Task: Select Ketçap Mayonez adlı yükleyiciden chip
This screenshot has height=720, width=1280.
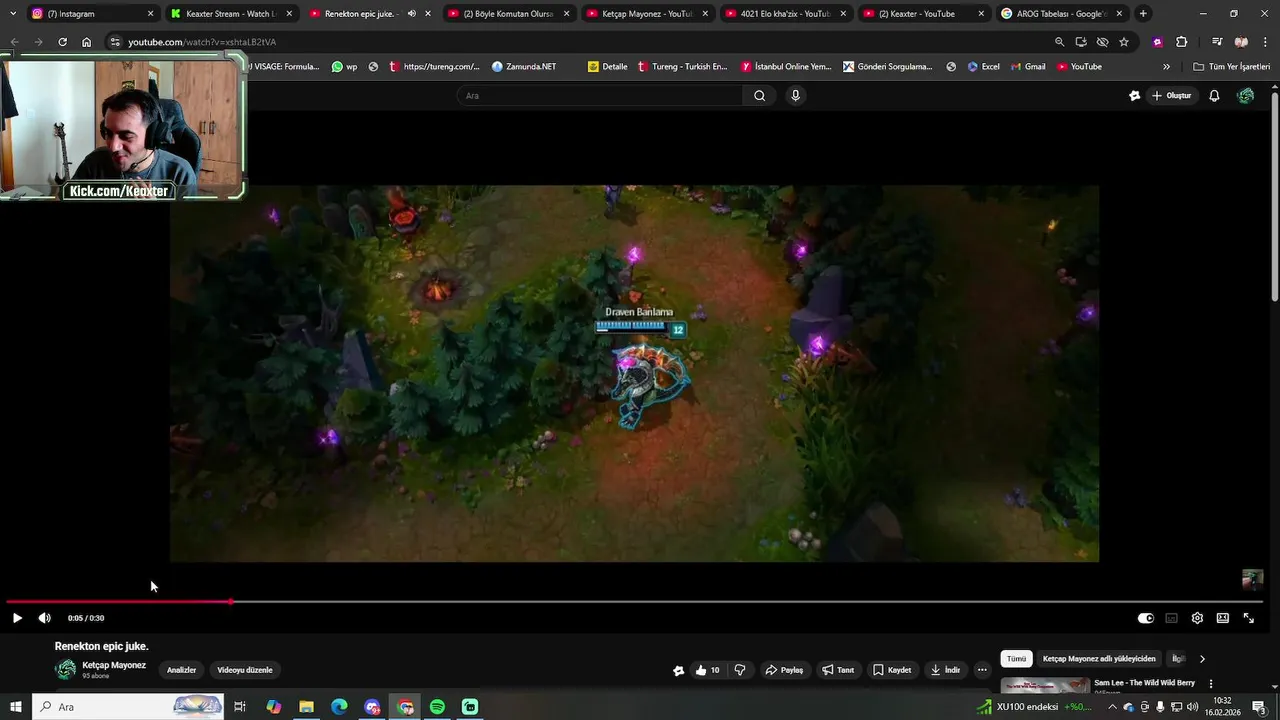Action: point(1099,659)
